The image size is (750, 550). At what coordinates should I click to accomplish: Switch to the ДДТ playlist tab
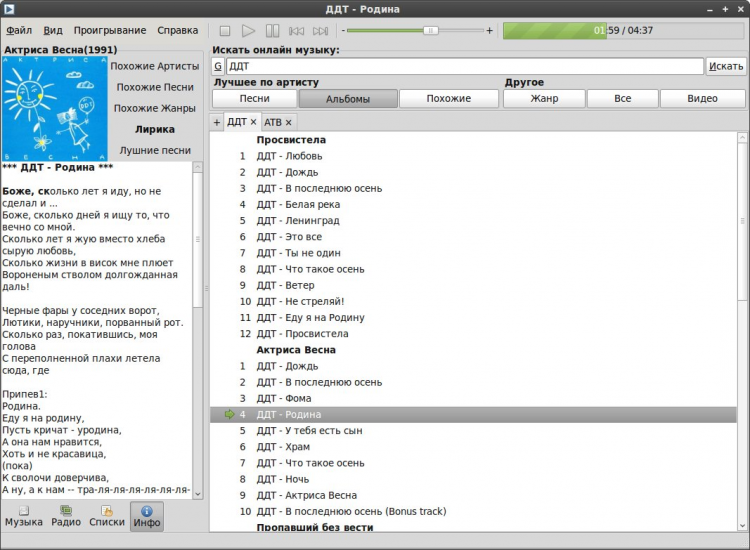(237, 122)
